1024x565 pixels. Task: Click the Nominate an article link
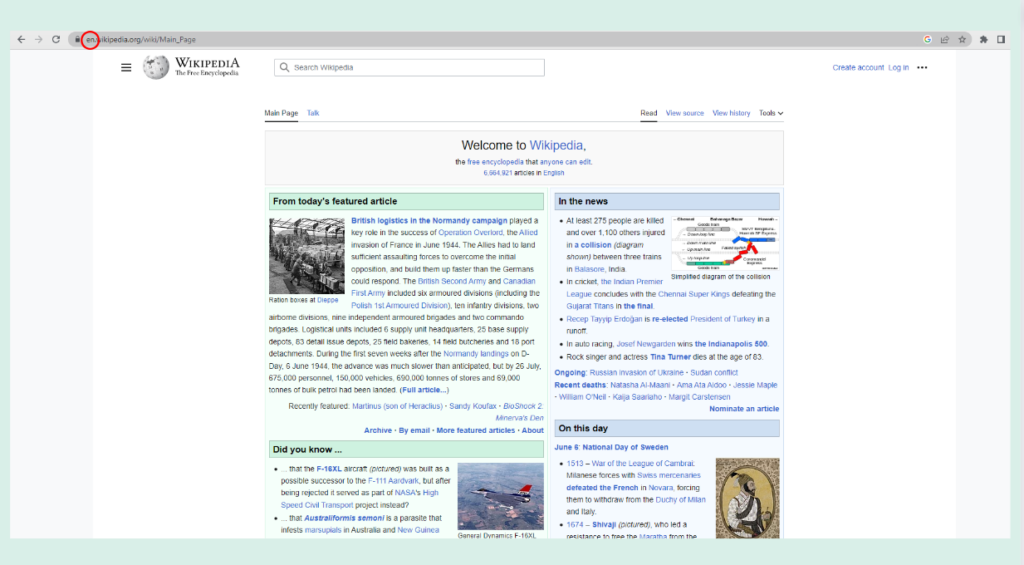(x=744, y=409)
